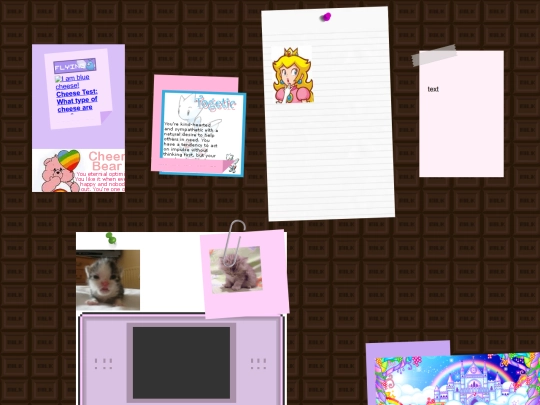Click the paperclipped fluffy kitten photo
This screenshot has width=540, height=405.
(x=236, y=270)
